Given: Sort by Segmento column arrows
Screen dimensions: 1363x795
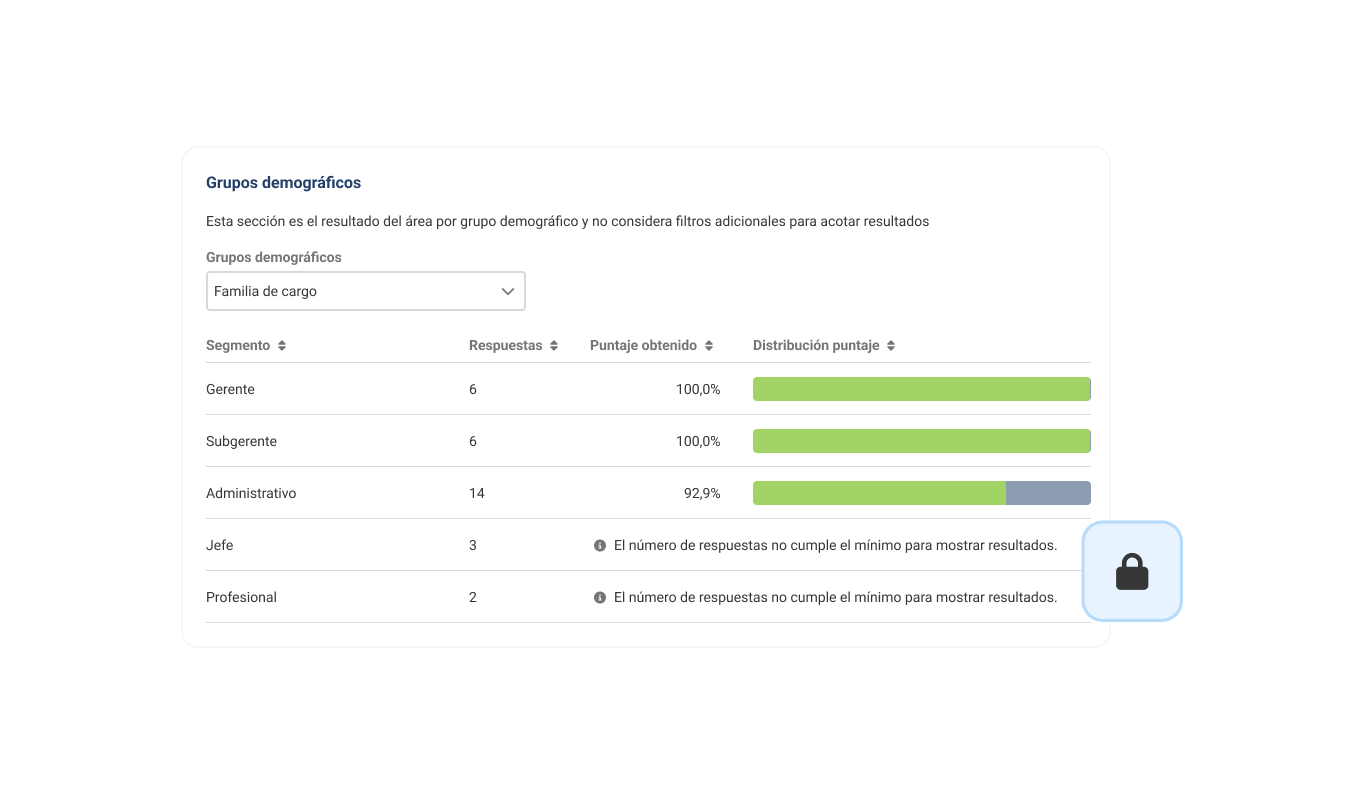Looking at the screenshot, I should click(282, 346).
